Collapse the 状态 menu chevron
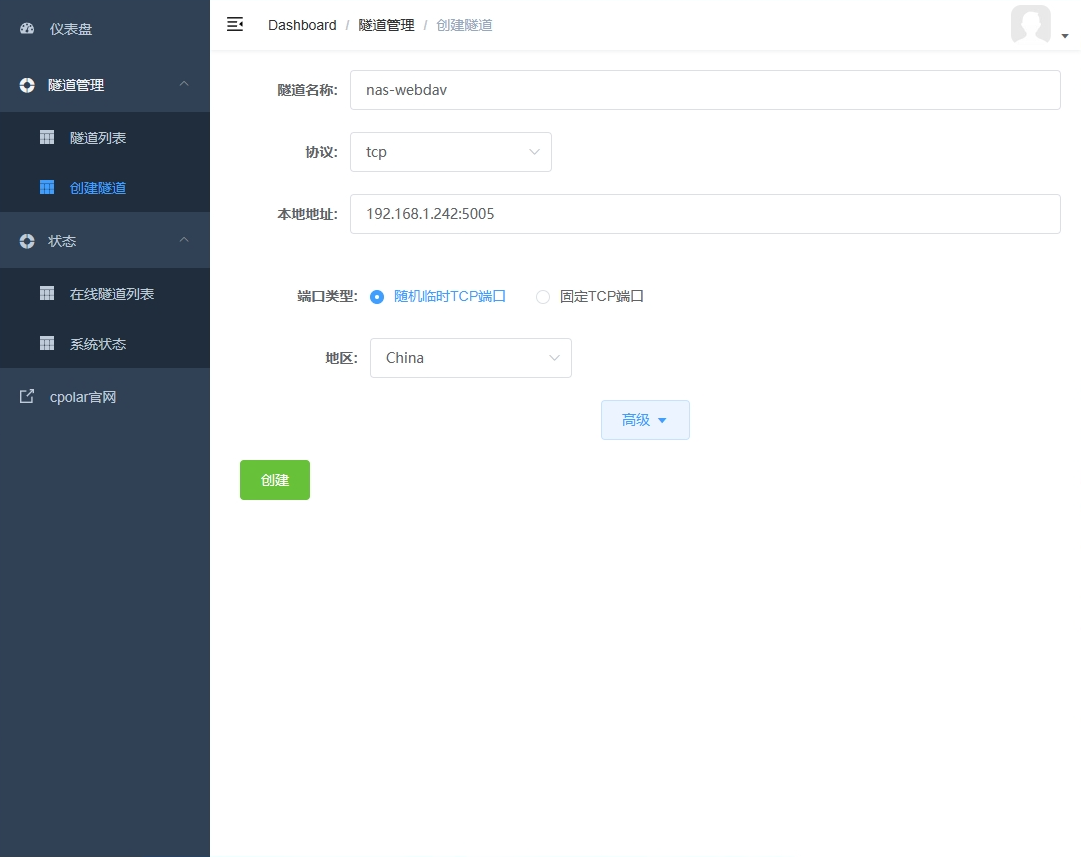The width and height of the screenshot is (1081, 857). [x=184, y=239]
